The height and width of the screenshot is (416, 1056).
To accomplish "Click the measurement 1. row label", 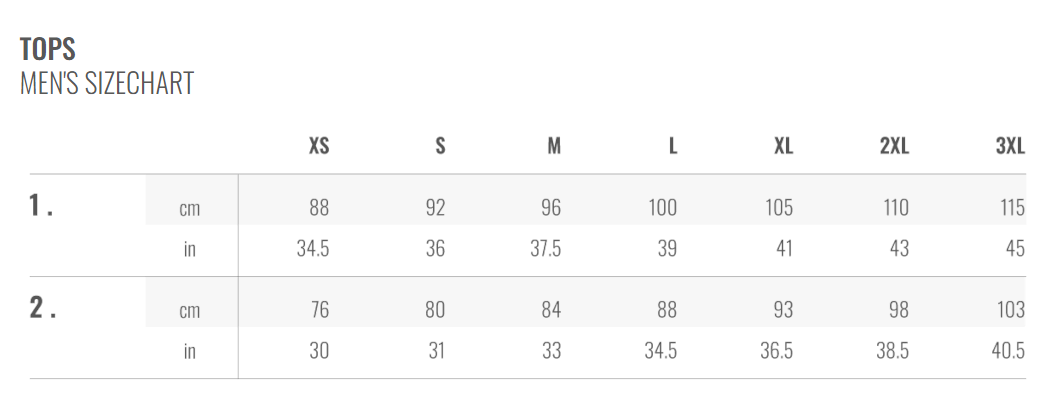I will coord(41,206).
